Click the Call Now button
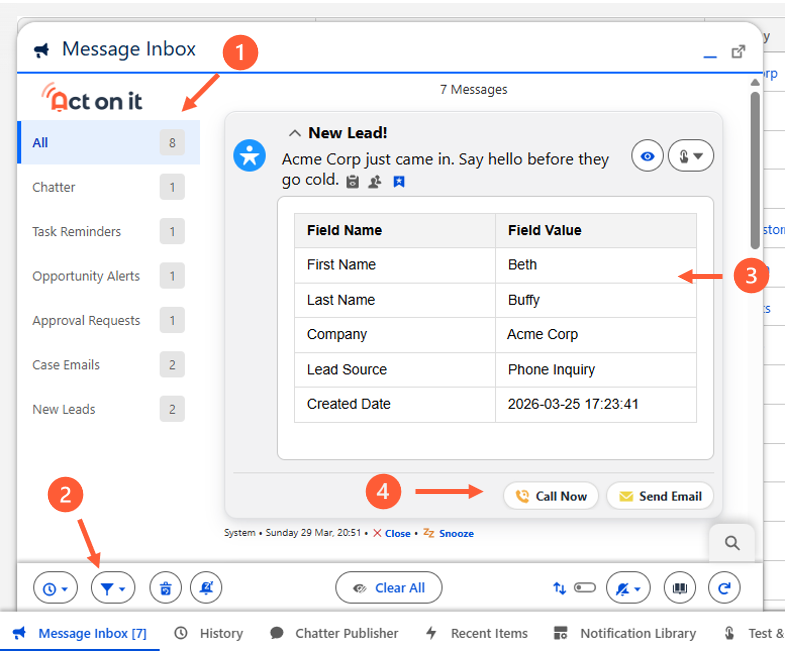The image size is (787, 651). coord(551,496)
